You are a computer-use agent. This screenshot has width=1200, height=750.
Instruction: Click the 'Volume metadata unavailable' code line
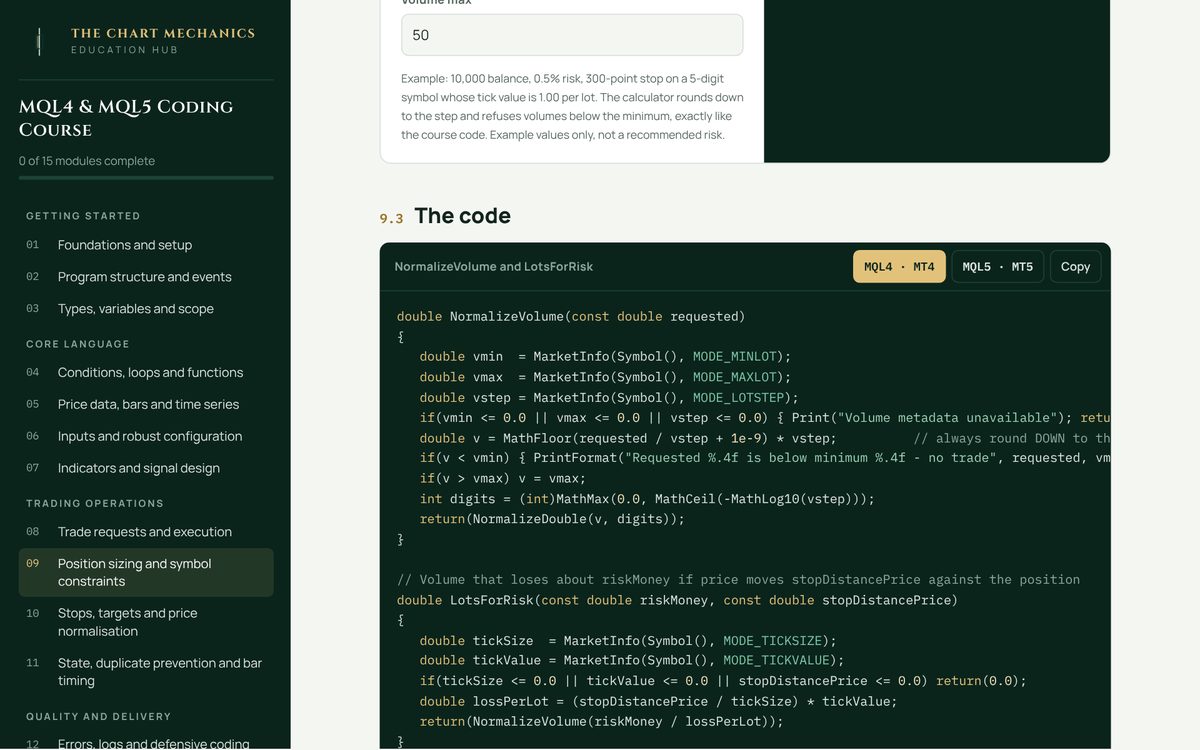[x=765, y=418]
